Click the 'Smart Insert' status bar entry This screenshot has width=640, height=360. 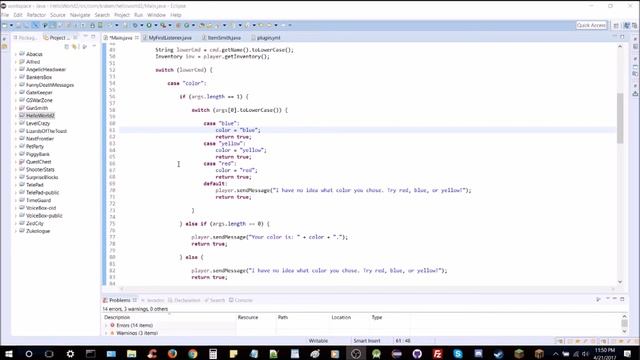click(367, 340)
